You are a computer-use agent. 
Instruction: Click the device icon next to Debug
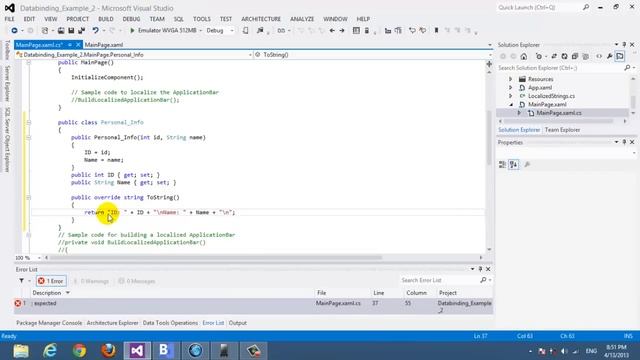pyautogui.click(x=246, y=31)
